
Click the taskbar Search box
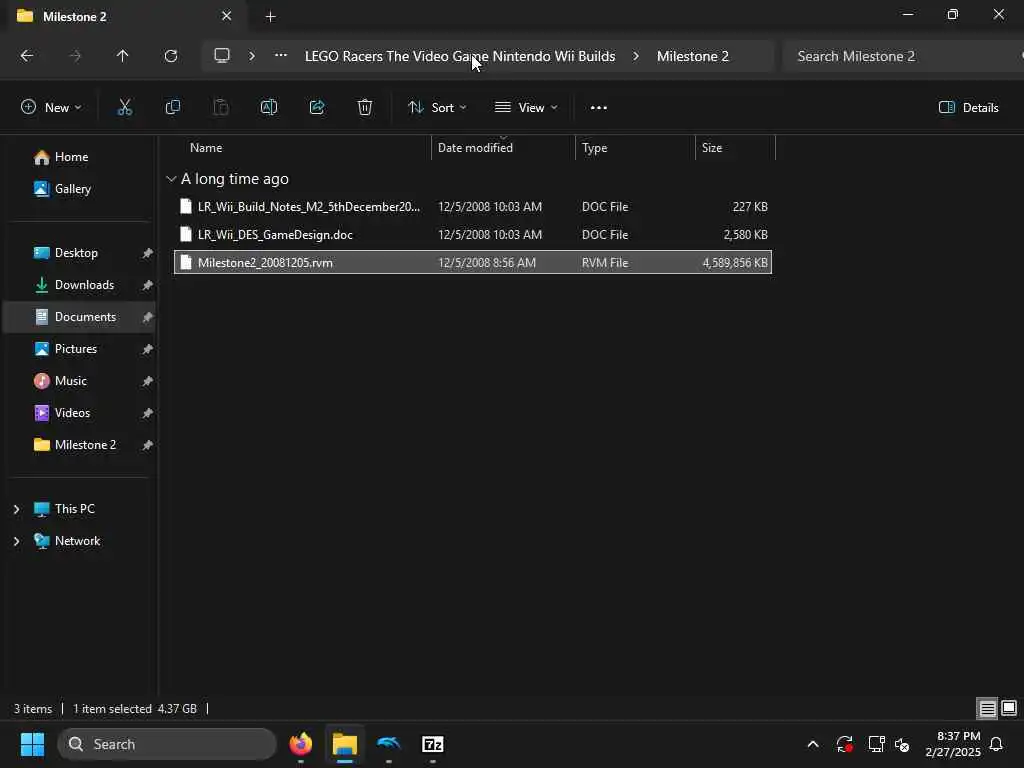pyautogui.click(x=167, y=744)
